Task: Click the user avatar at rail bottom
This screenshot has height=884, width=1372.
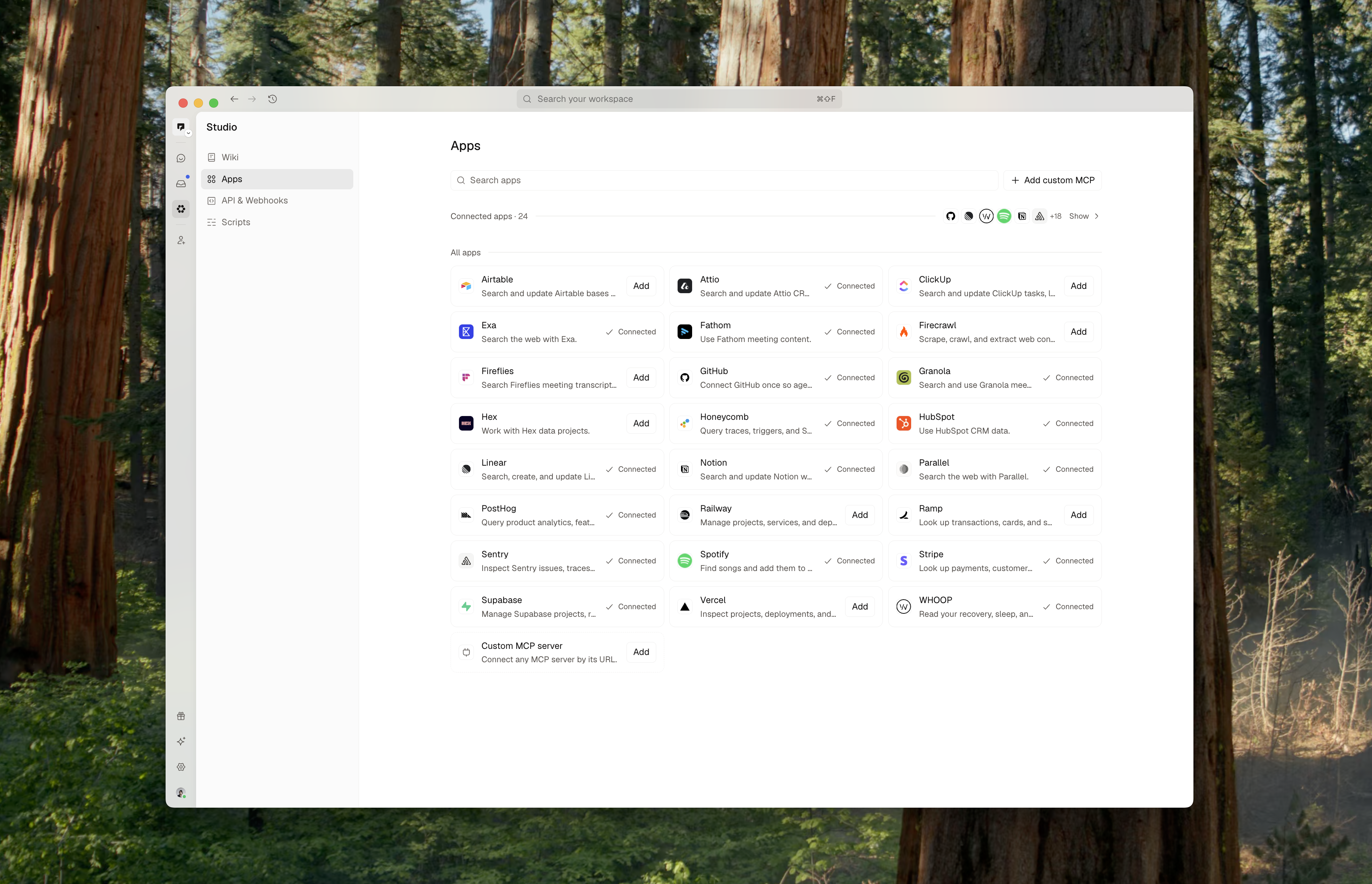Action: pyautogui.click(x=181, y=793)
